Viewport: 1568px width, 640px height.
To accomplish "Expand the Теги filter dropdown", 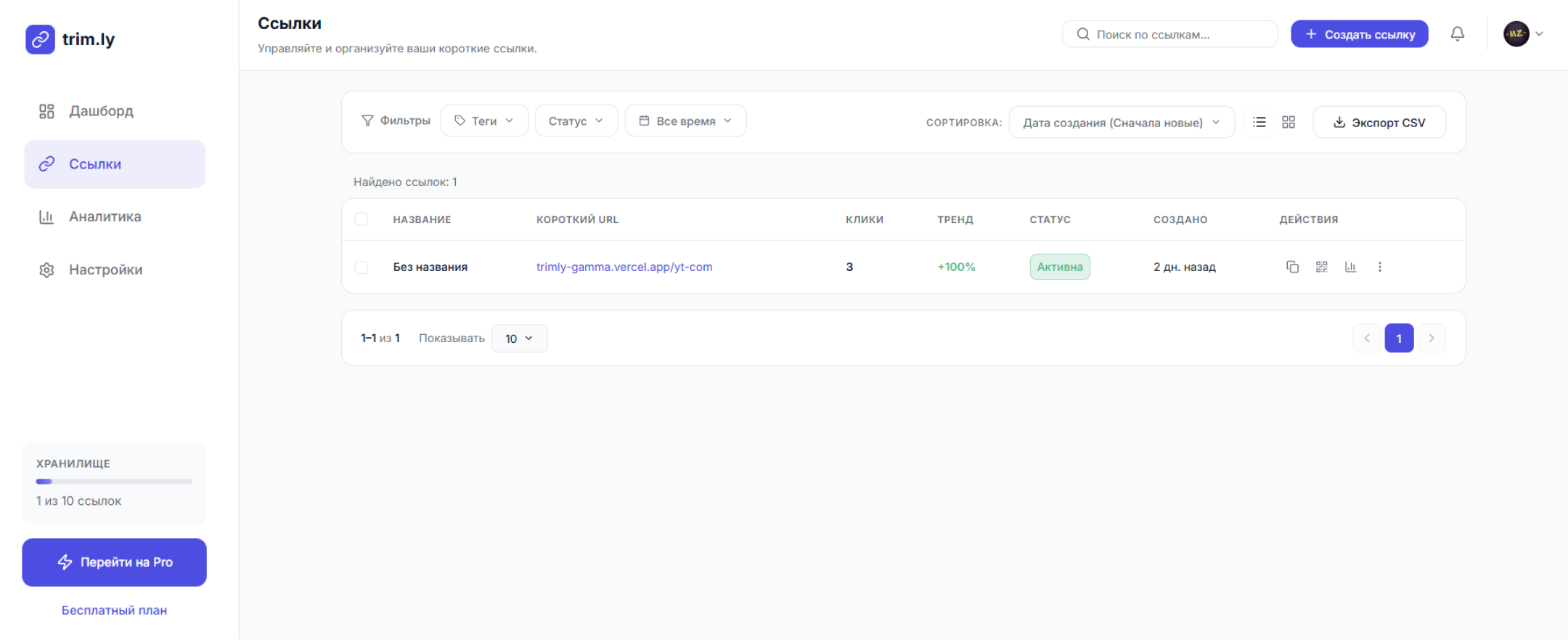I will tap(484, 121).
